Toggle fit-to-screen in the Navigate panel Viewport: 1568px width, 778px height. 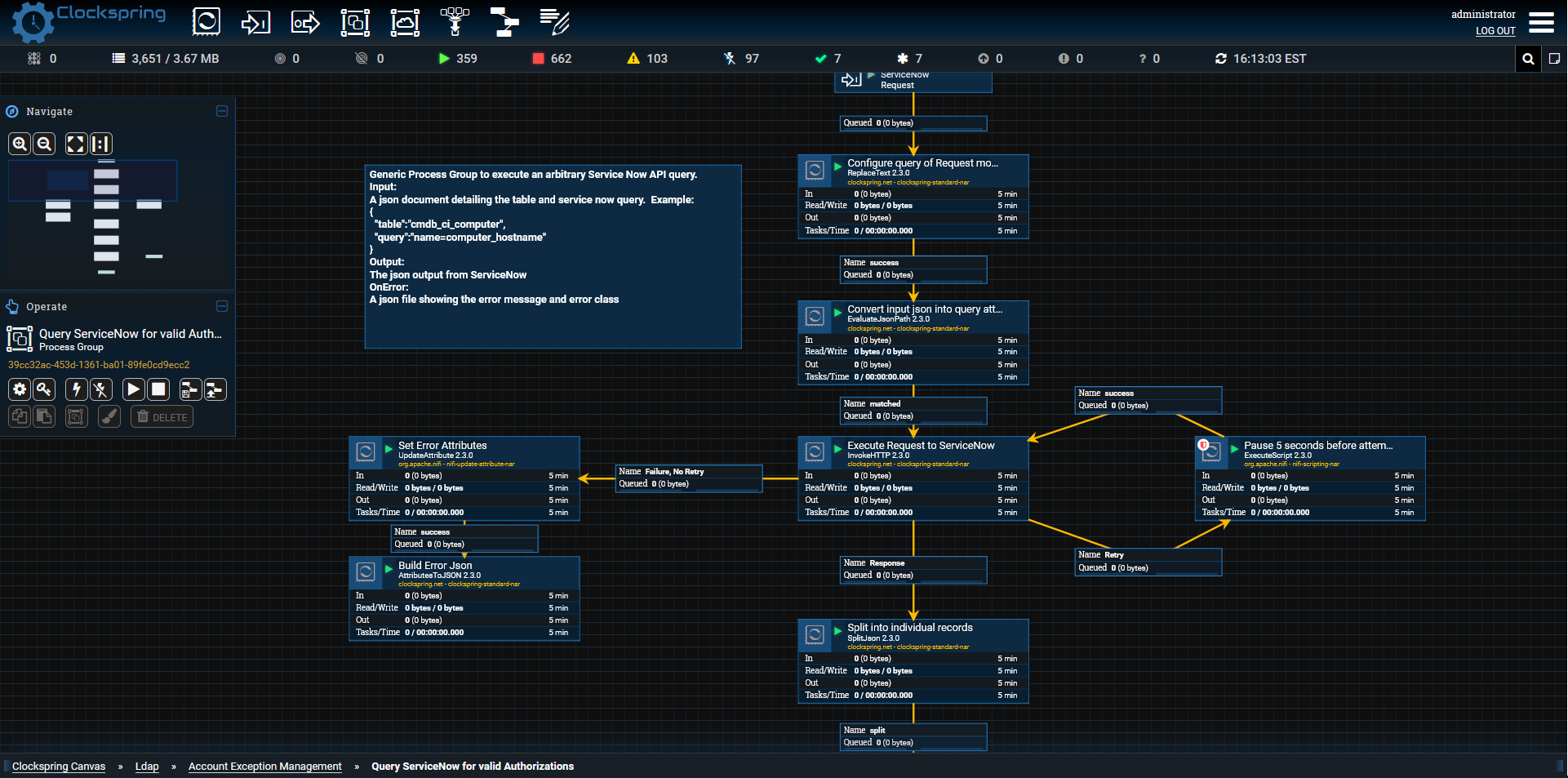click(x=75, y=143)
